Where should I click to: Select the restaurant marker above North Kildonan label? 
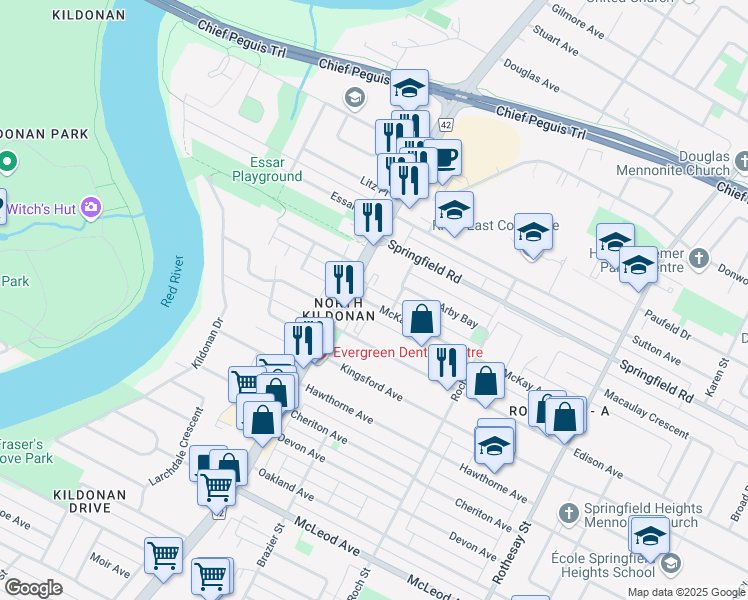(x=344, y=280)
